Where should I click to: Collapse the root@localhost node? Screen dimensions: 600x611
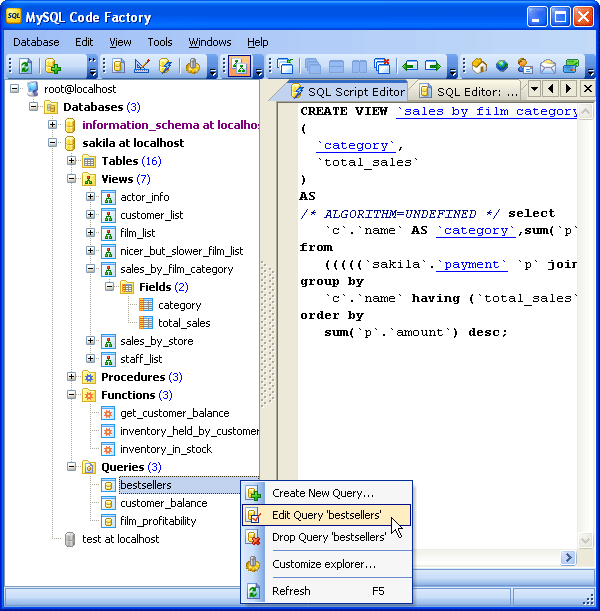point(14,89)
